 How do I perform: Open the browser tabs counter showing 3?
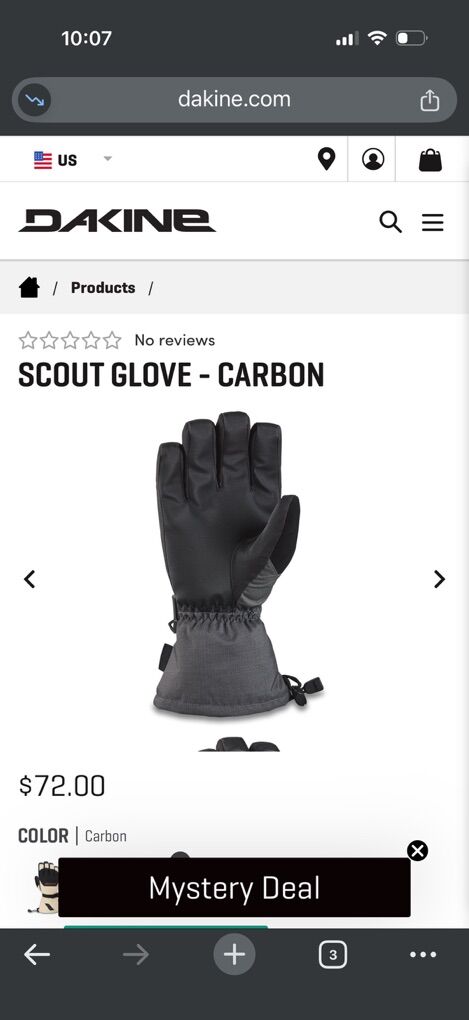click(333, 954)
